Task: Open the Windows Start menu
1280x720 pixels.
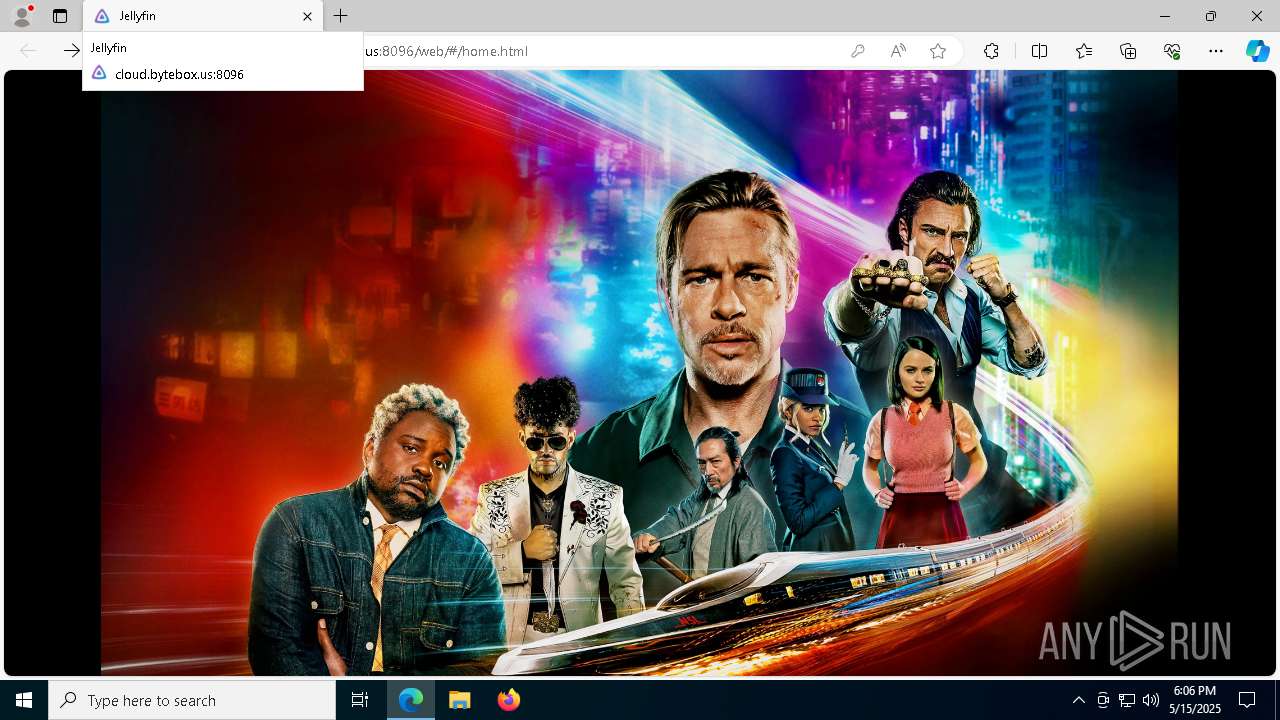Action: click(24, 700)
